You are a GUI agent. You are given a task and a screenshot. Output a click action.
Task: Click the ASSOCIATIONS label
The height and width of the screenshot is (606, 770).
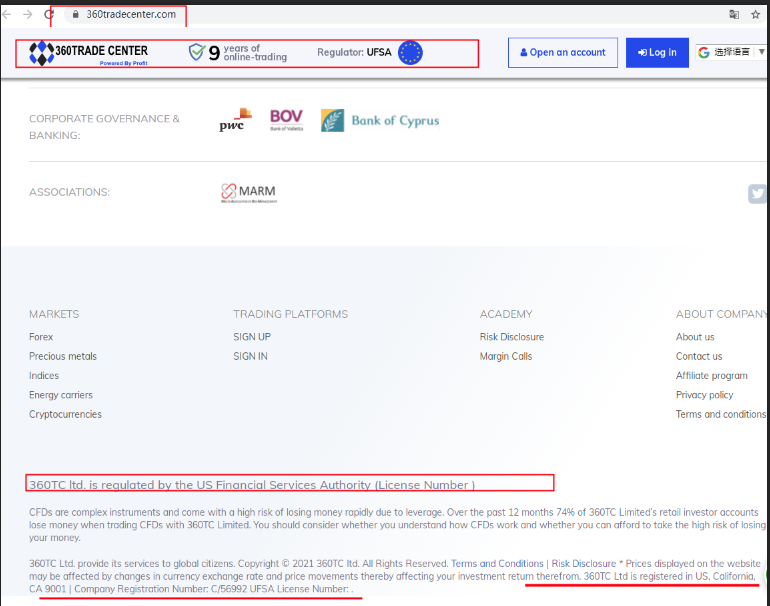(x=69, y=192)
